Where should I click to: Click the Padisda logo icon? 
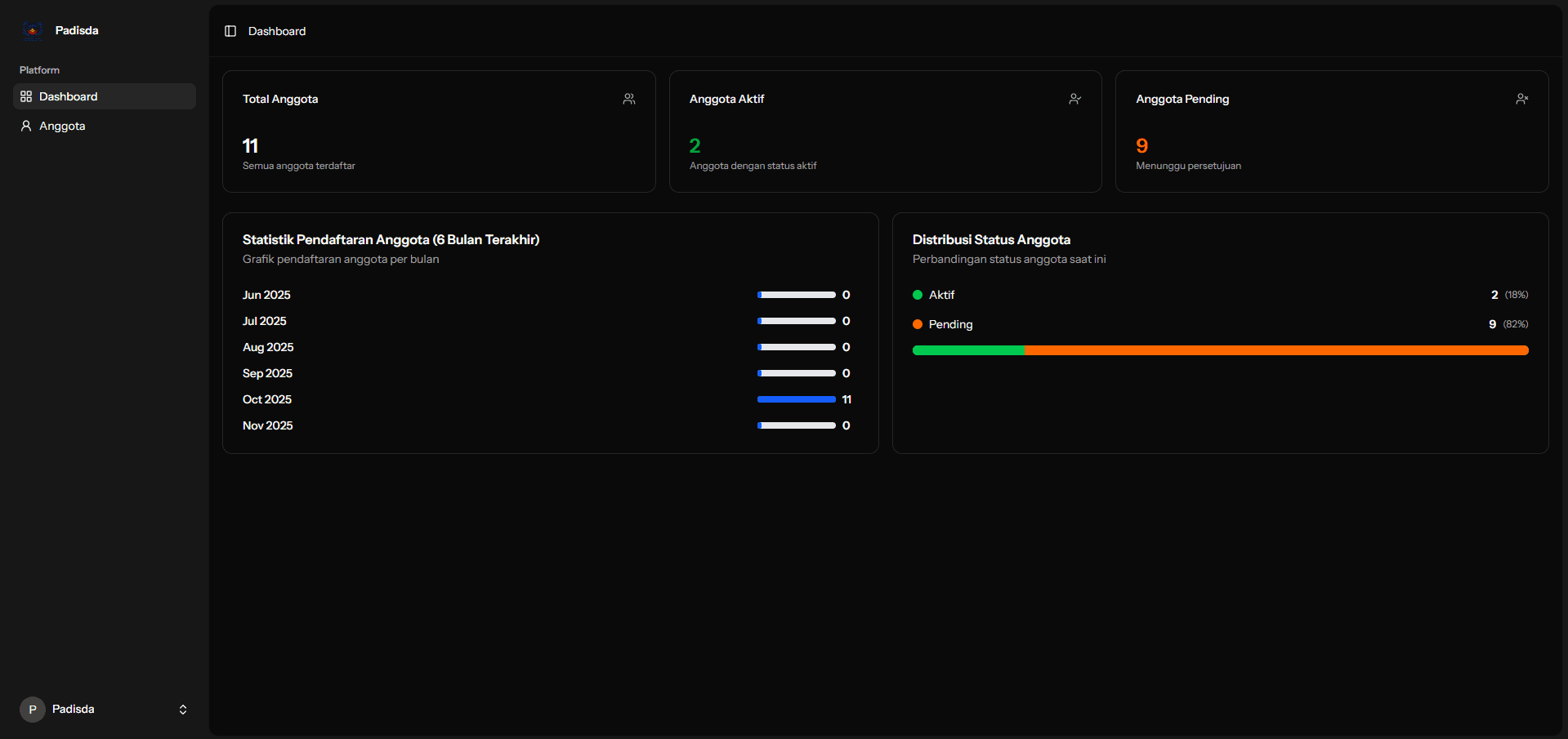[x=32, y=30]
